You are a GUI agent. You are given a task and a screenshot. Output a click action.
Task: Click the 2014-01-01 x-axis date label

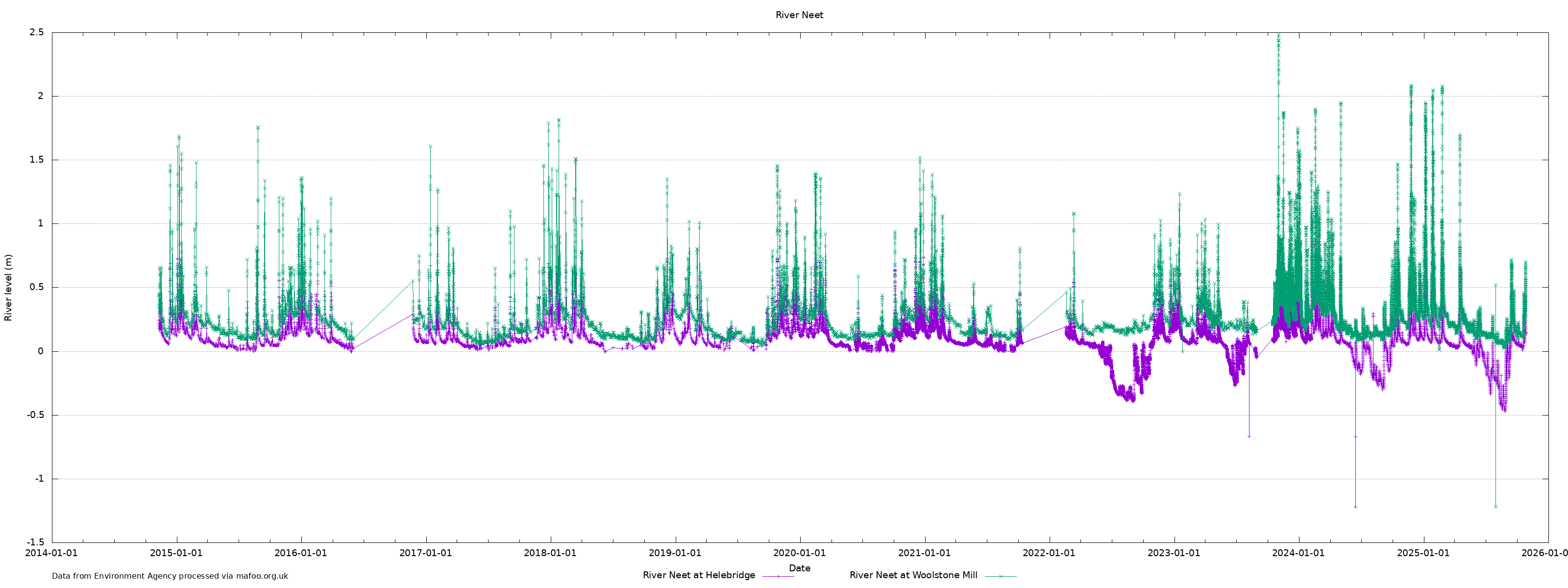pyautogui.click(x=51, y=553)
